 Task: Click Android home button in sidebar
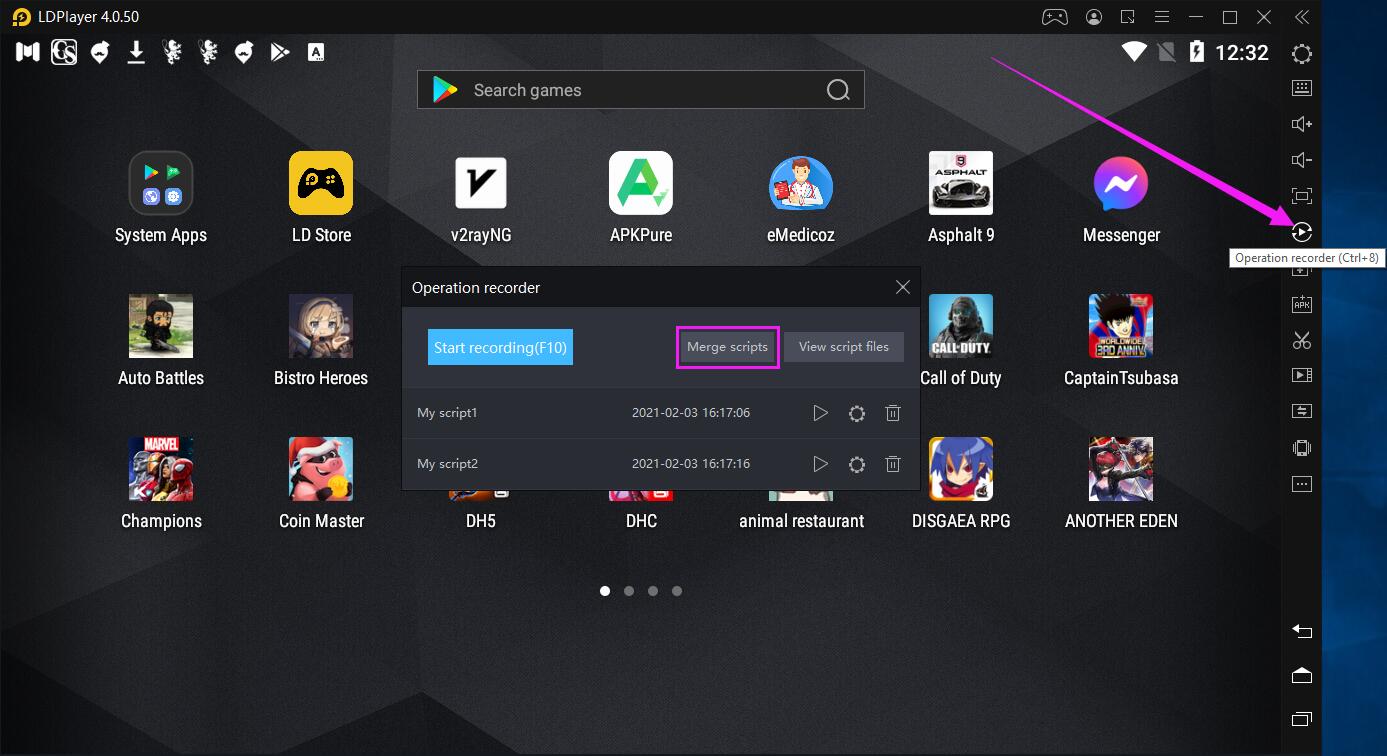pos(1301,675)
